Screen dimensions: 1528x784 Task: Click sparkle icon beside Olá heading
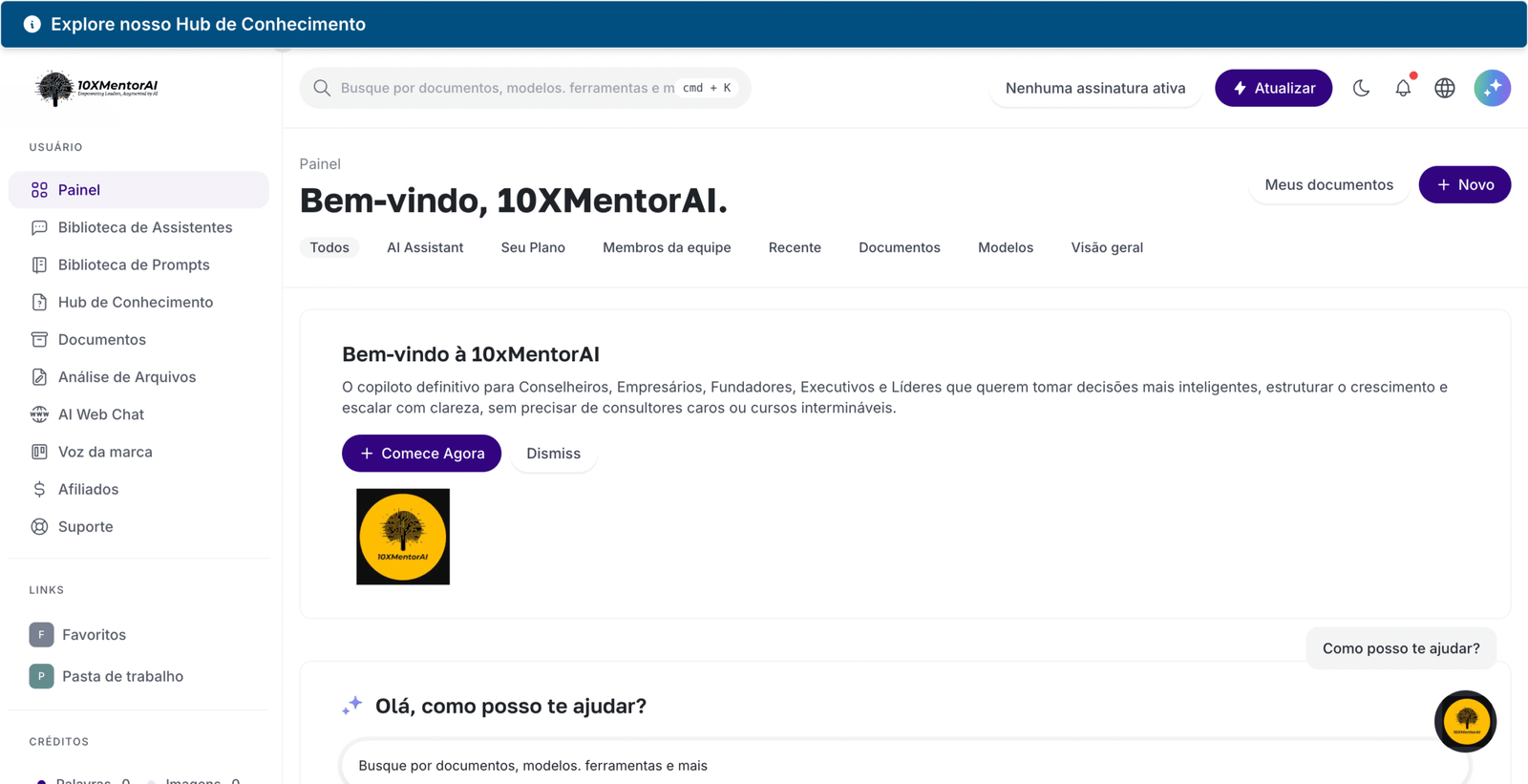coord(352,706)
